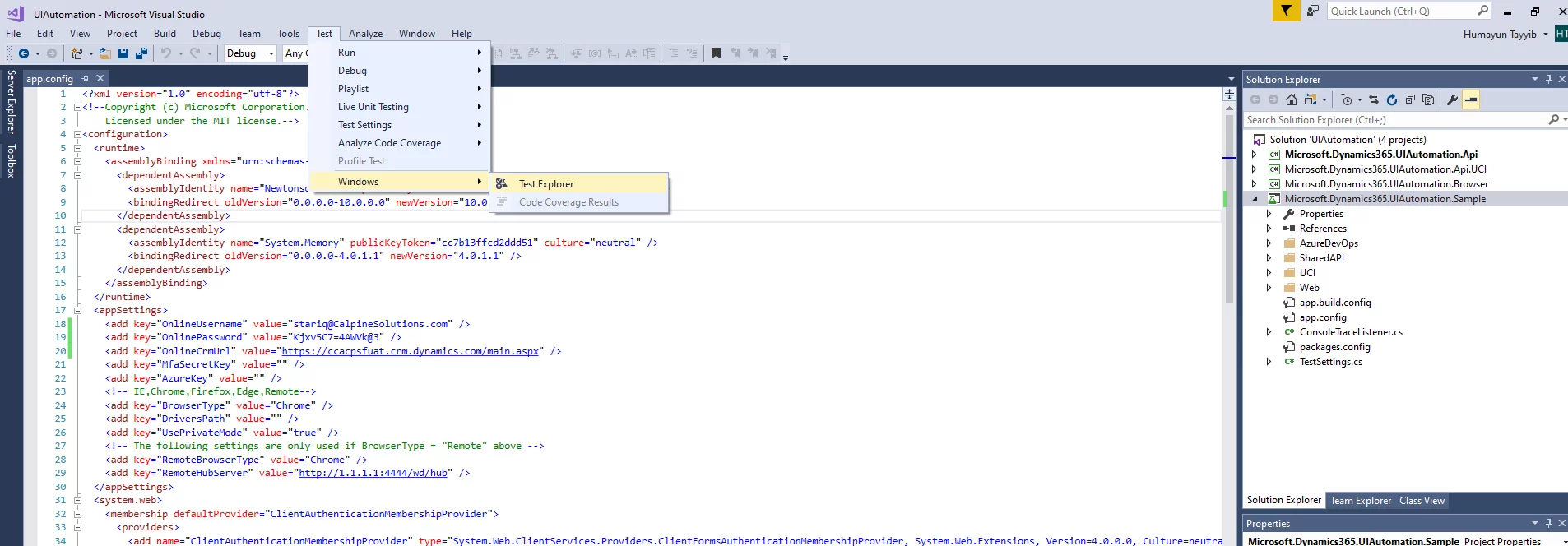The width and height of the screenshot is (1568, 546).
Task: Open the Analyze Code Coverage submenu
Action: 400,143
